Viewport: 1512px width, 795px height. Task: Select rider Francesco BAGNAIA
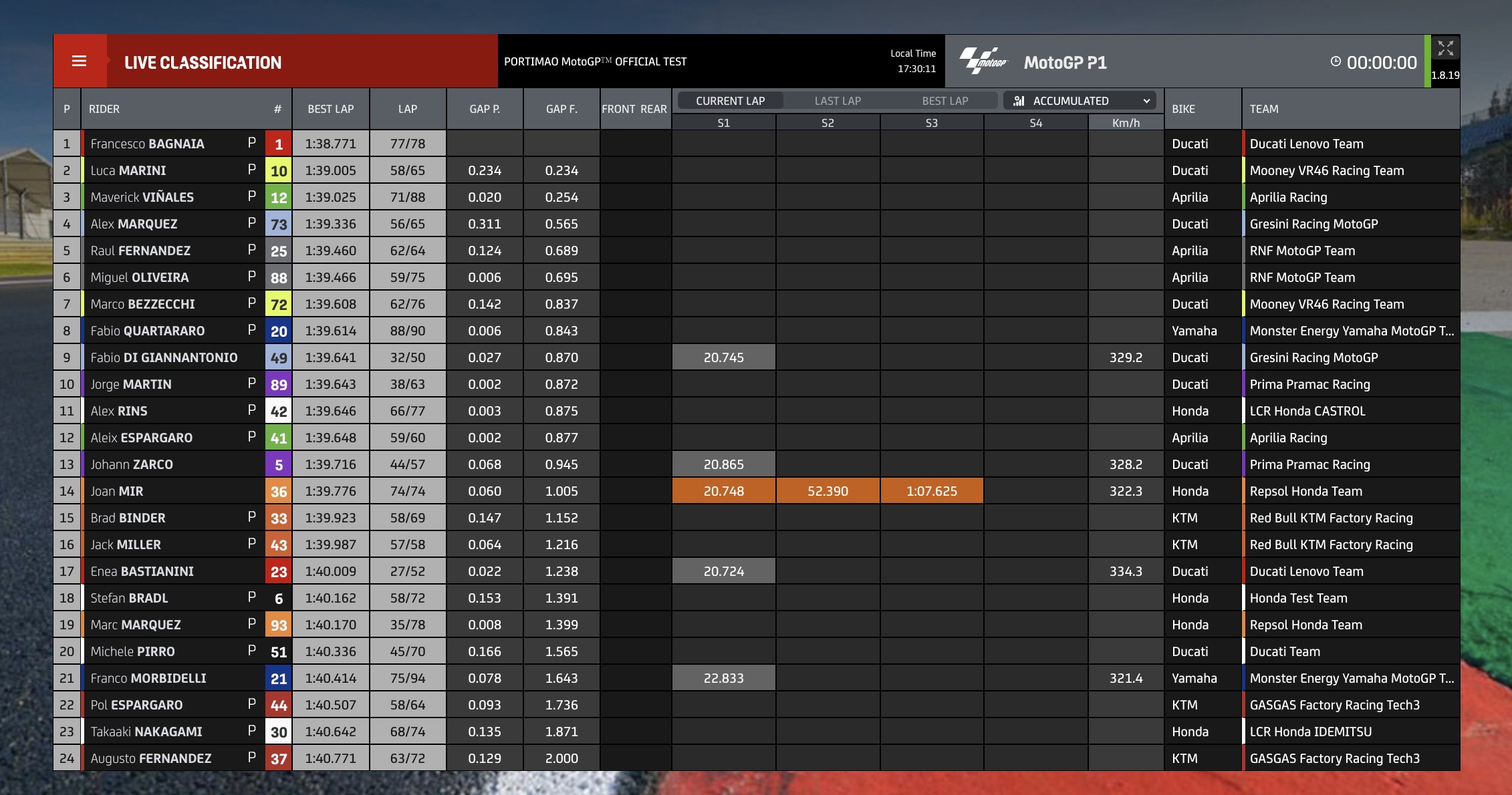(147, 144)
